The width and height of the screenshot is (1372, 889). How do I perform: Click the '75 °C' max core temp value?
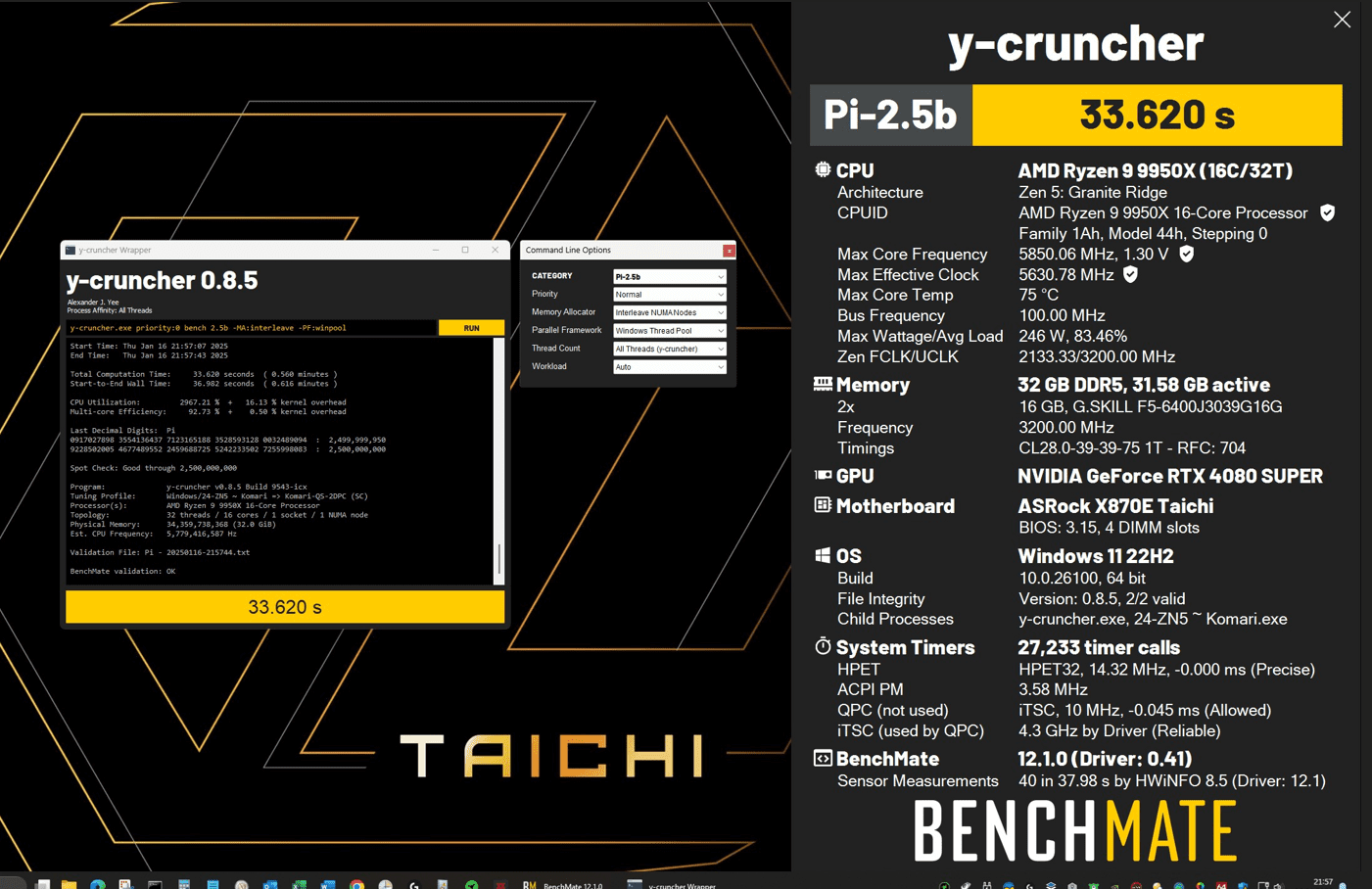click(1038, 295)
